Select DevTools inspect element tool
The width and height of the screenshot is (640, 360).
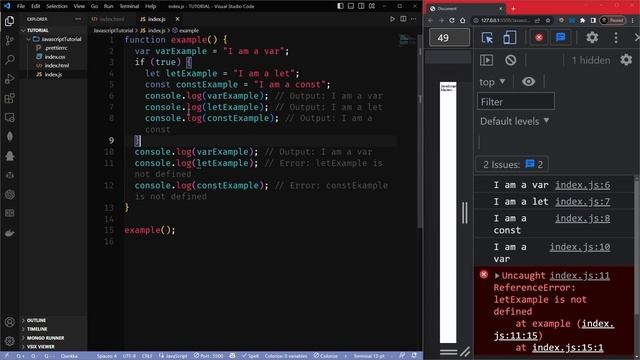pos(487,38)
